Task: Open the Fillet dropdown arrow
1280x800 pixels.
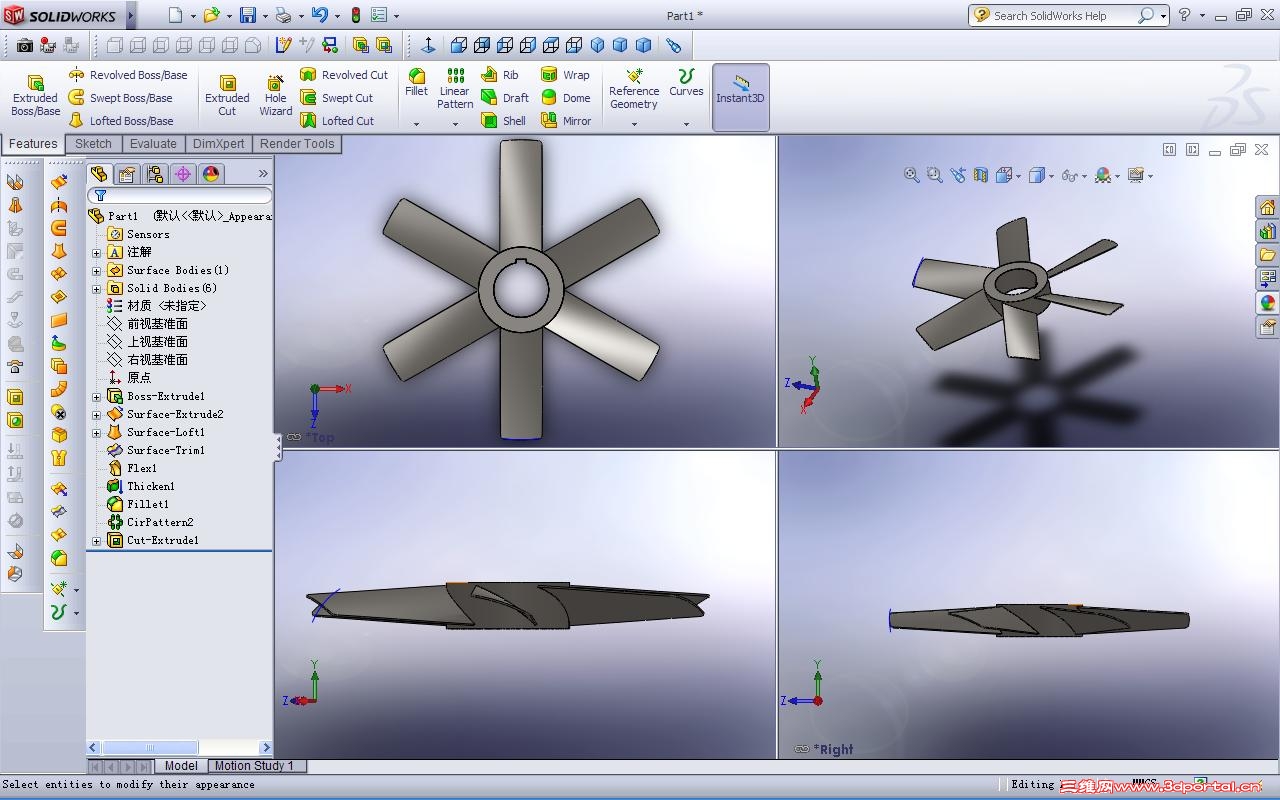Action: [x=416, y=124]
